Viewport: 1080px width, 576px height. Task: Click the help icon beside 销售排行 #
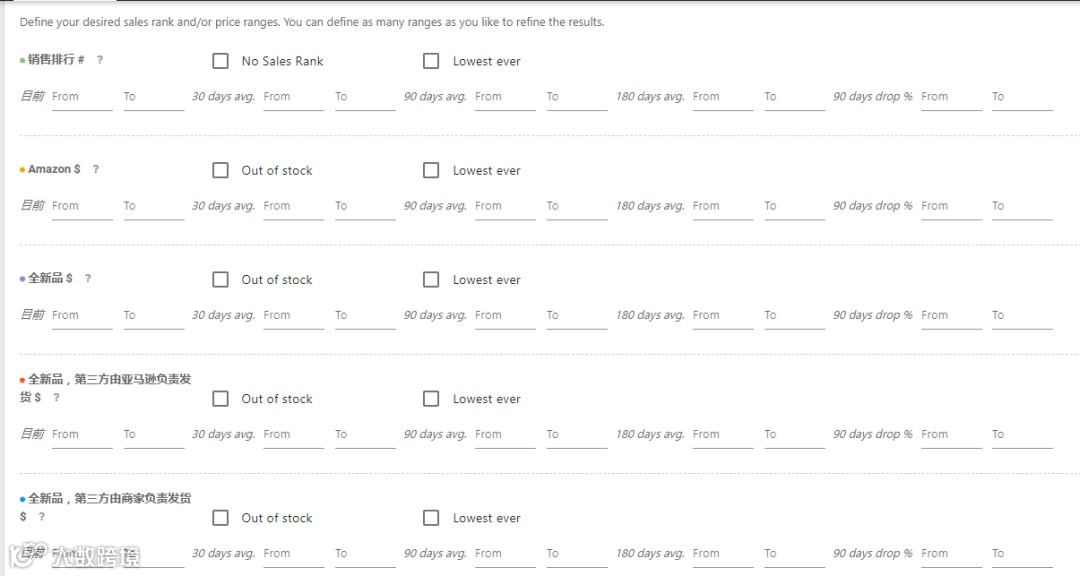click(100, 60)
